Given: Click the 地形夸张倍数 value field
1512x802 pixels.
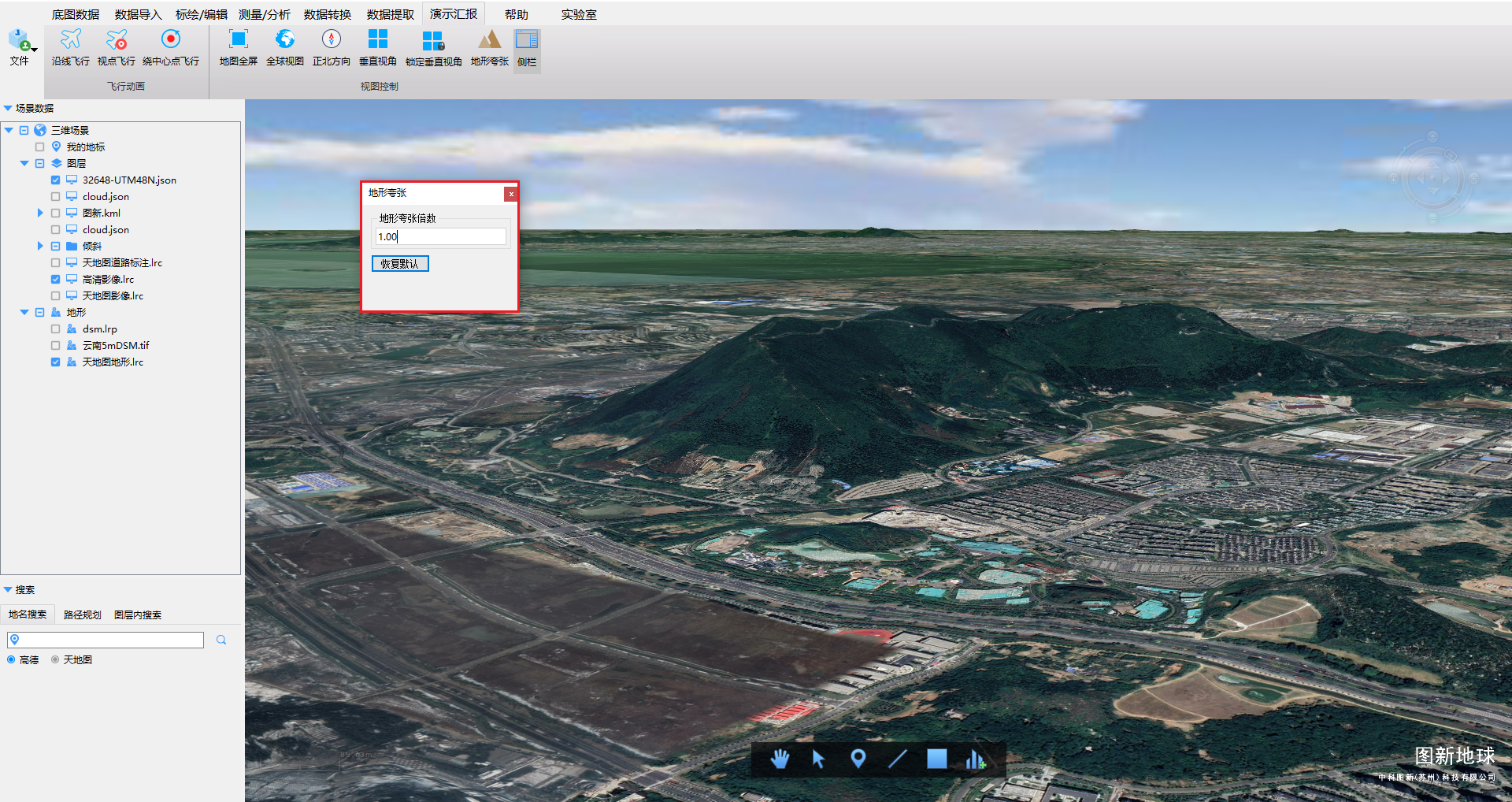Looking at the screenshot, I should [441, 236].
